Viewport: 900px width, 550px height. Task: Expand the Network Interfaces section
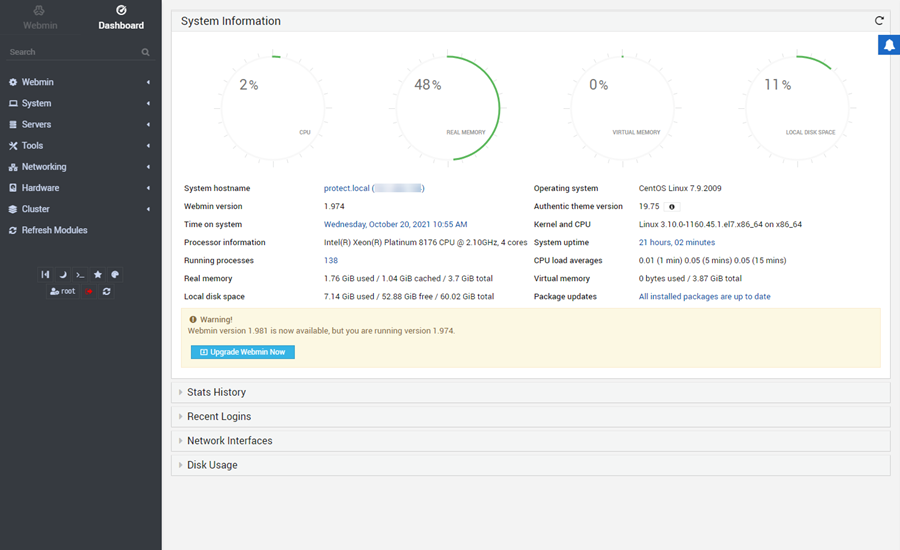(229, 440)
